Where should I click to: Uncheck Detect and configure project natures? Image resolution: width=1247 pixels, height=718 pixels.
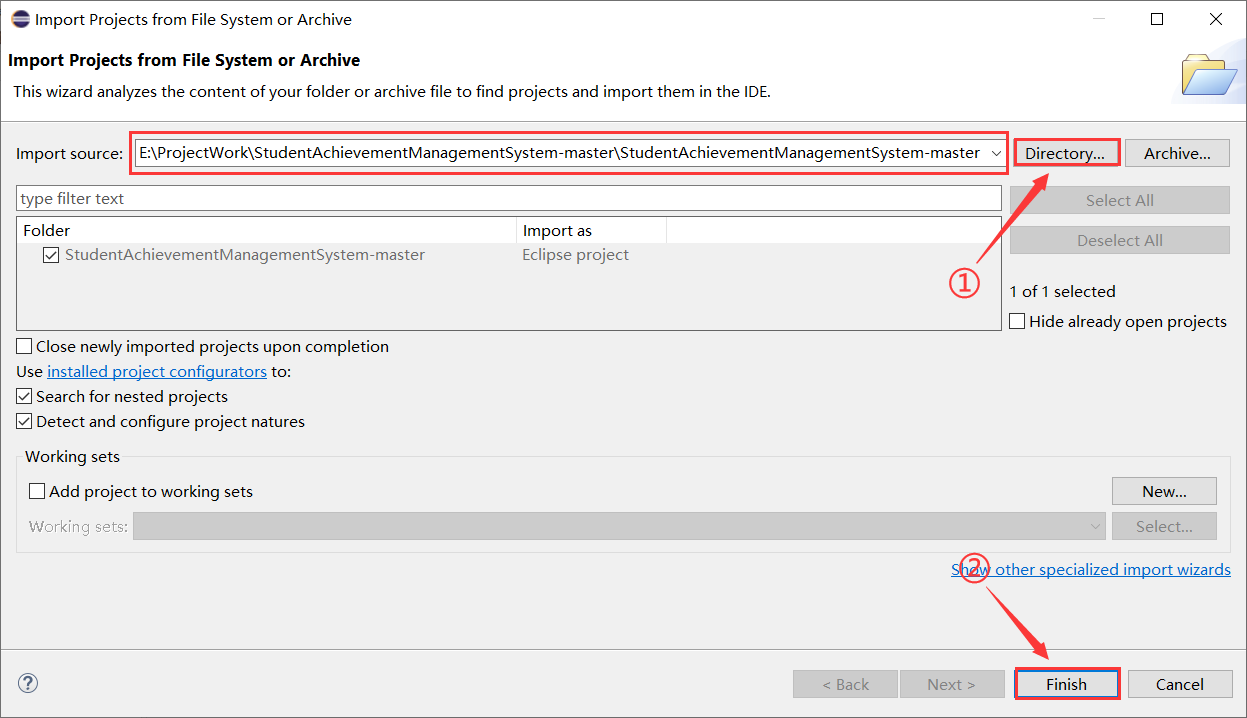coord(24,422)
